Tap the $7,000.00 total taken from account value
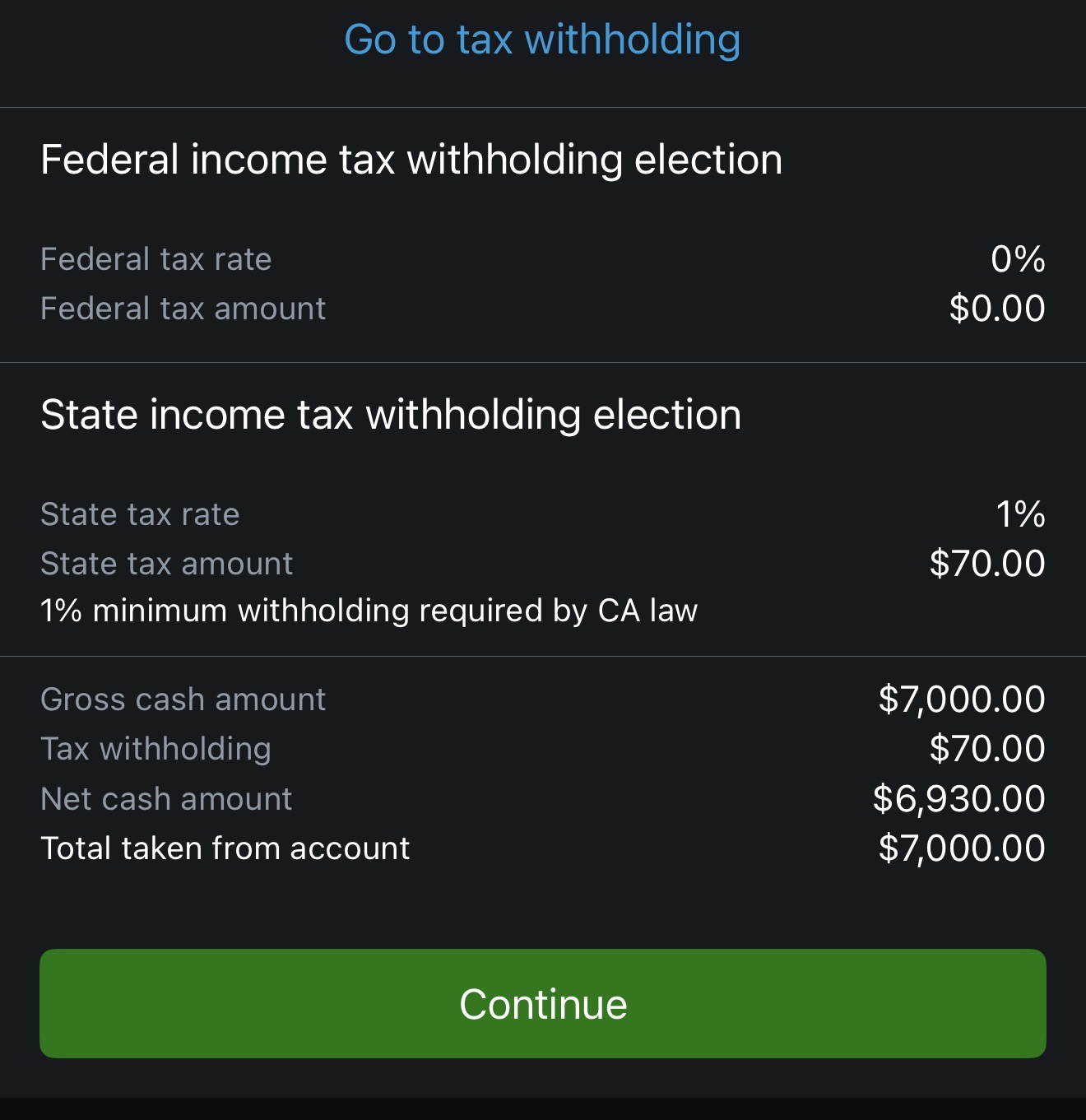 click(x=962, y=848)
